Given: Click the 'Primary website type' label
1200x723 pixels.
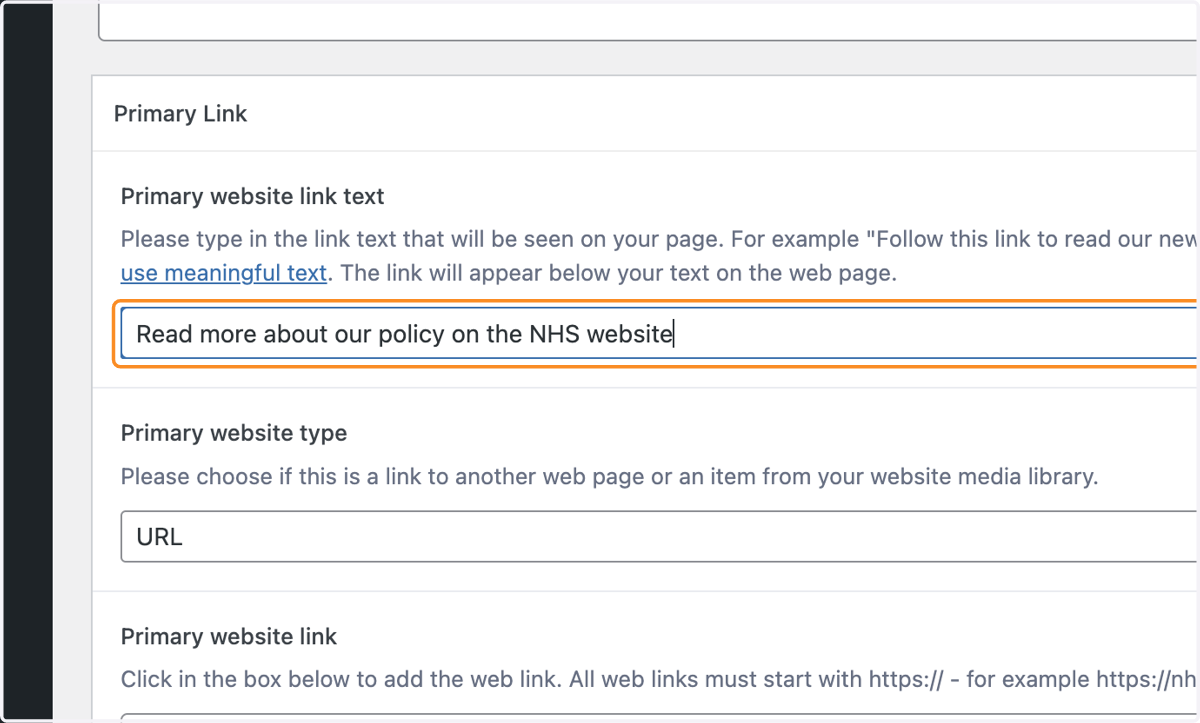Looking at the screenshot, I should (234, 434).
